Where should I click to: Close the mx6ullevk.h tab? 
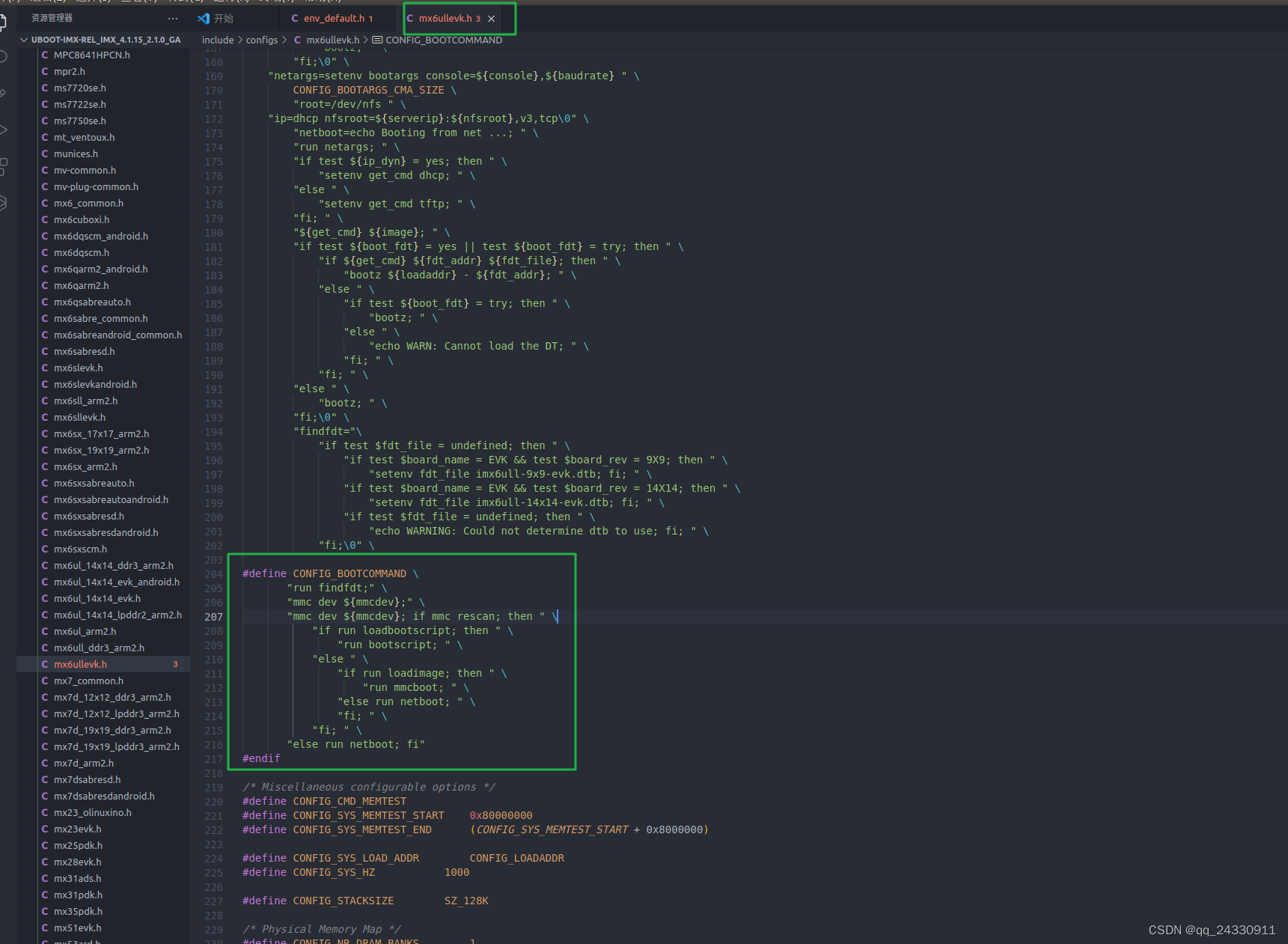pos(491,19)
